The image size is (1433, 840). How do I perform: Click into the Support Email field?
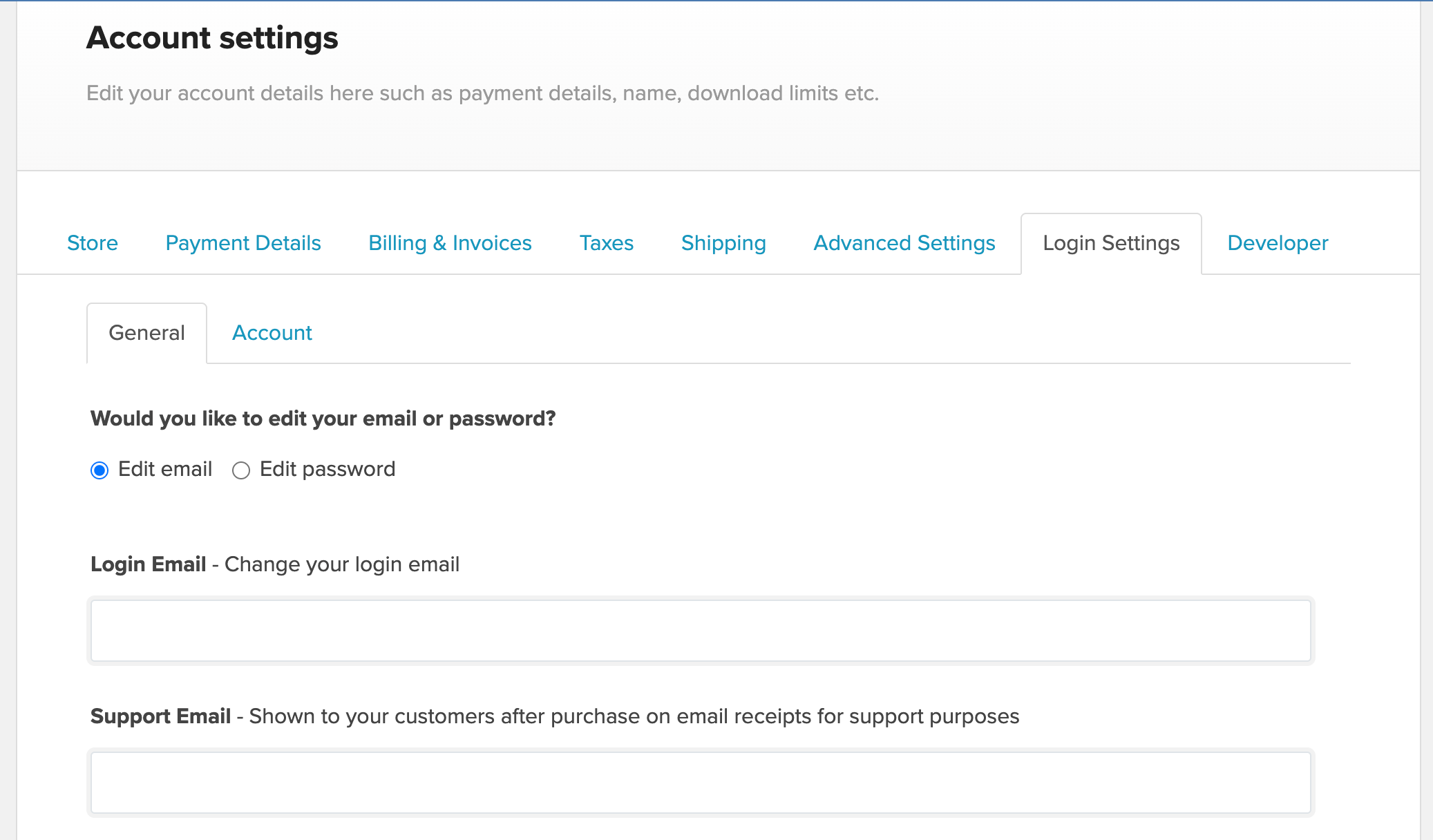tap(701, 783)
